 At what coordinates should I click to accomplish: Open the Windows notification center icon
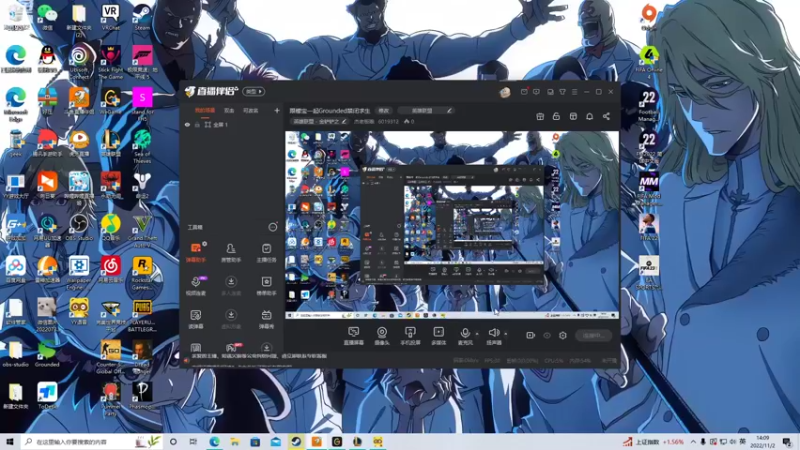787,442
